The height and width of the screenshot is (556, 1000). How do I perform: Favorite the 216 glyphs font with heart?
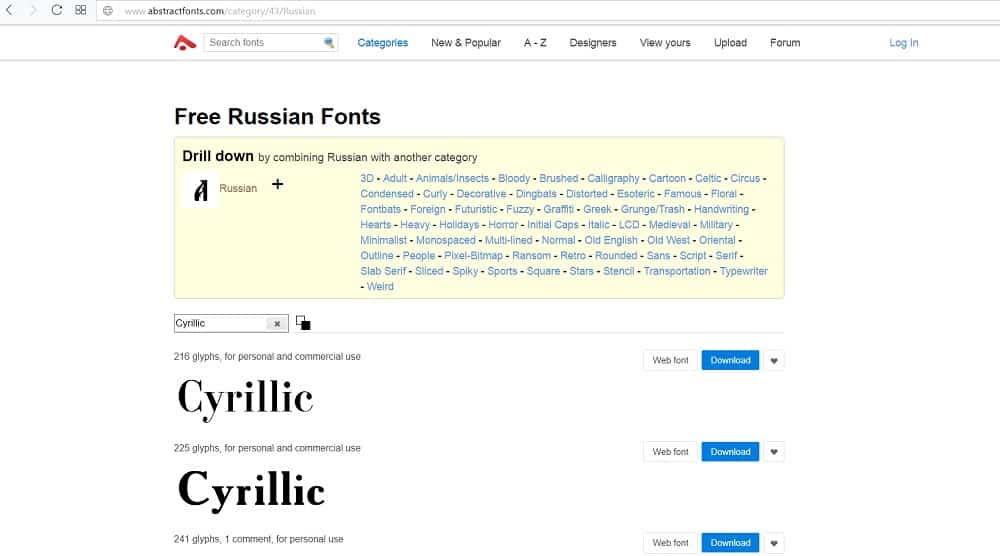click(774, 360)
